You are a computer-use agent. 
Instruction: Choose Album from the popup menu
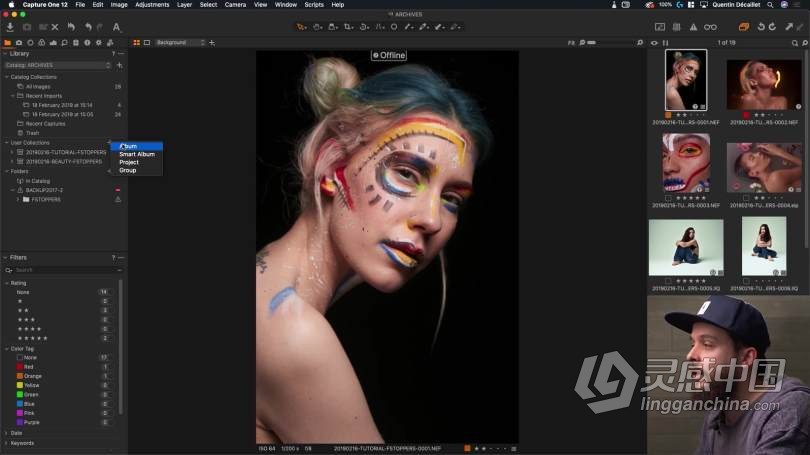pyautogui.click(x=137, y=146)
